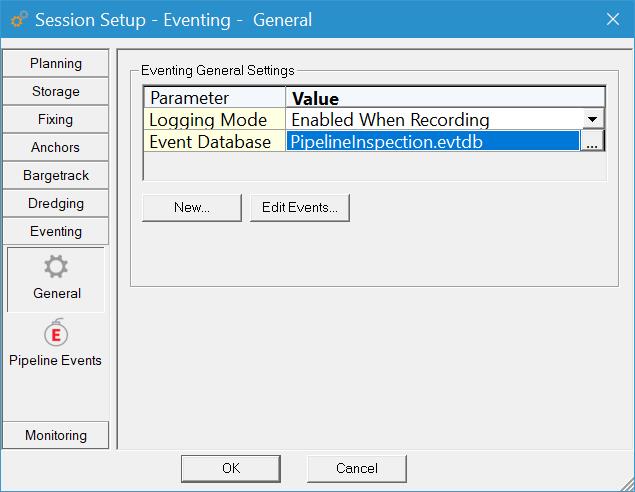Image resolution: width=635 pixels, height=492 pixels.
Task: Open the Monitoring tab
Action: [x=56, y=435]
